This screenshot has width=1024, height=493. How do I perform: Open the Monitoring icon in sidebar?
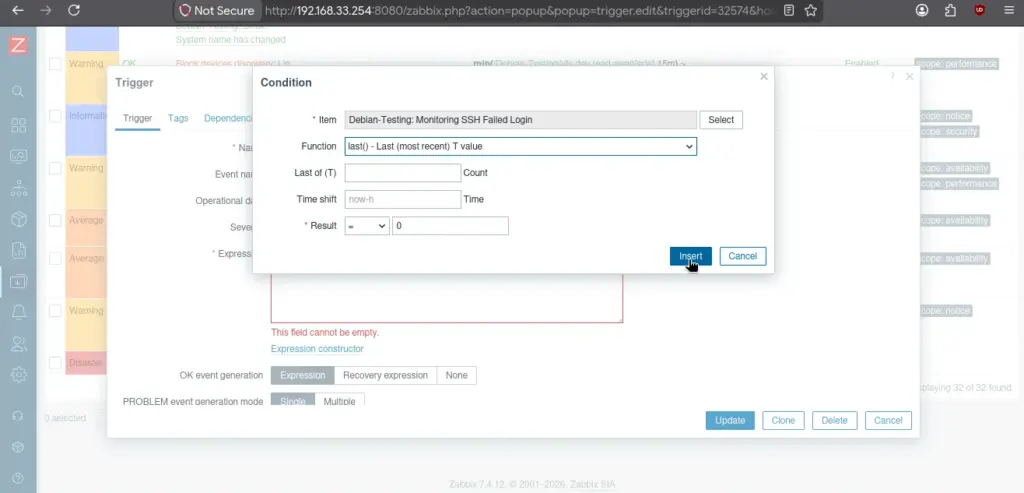[x=18, y=157]
